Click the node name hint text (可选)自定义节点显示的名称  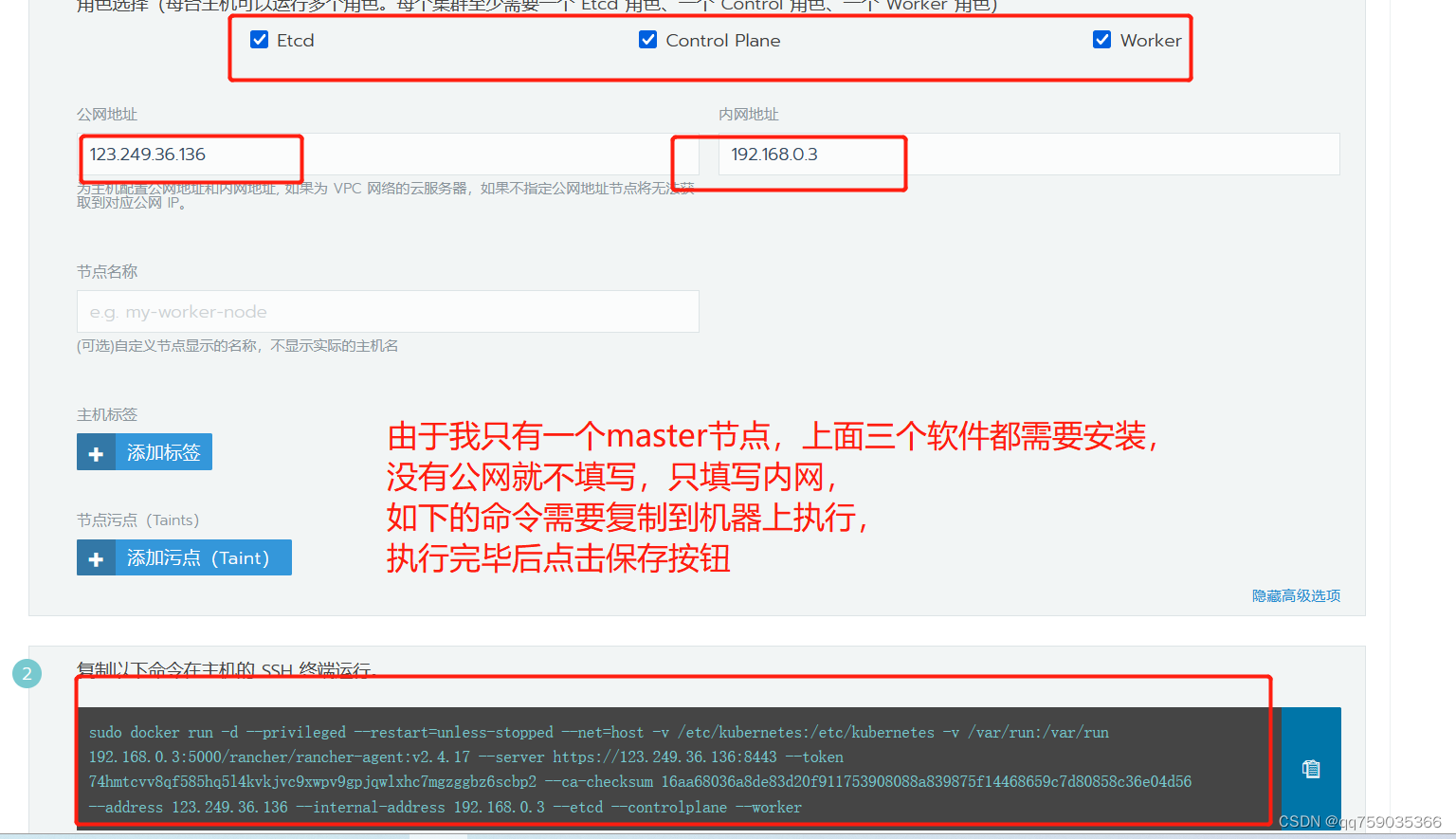point(237,346)
